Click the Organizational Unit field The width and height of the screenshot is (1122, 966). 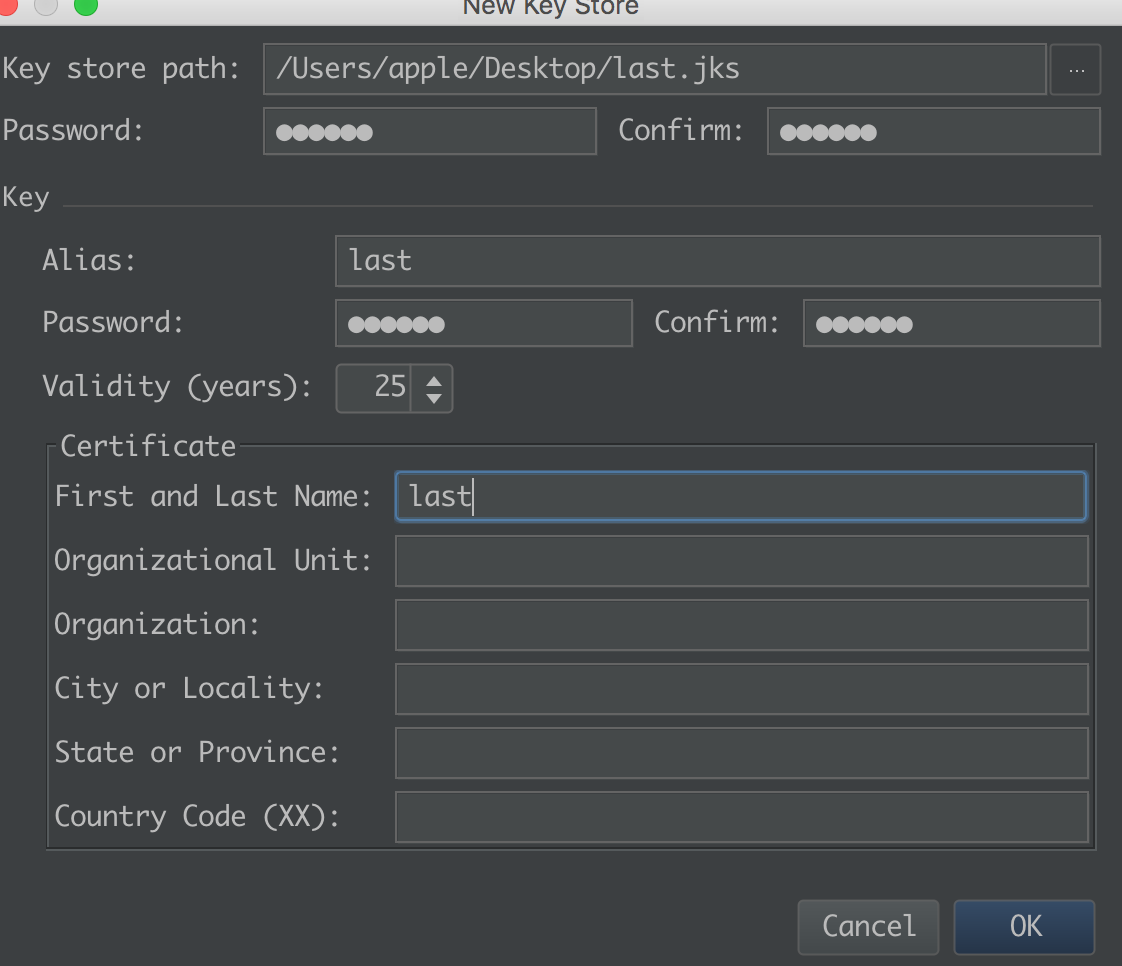(742, 561)
